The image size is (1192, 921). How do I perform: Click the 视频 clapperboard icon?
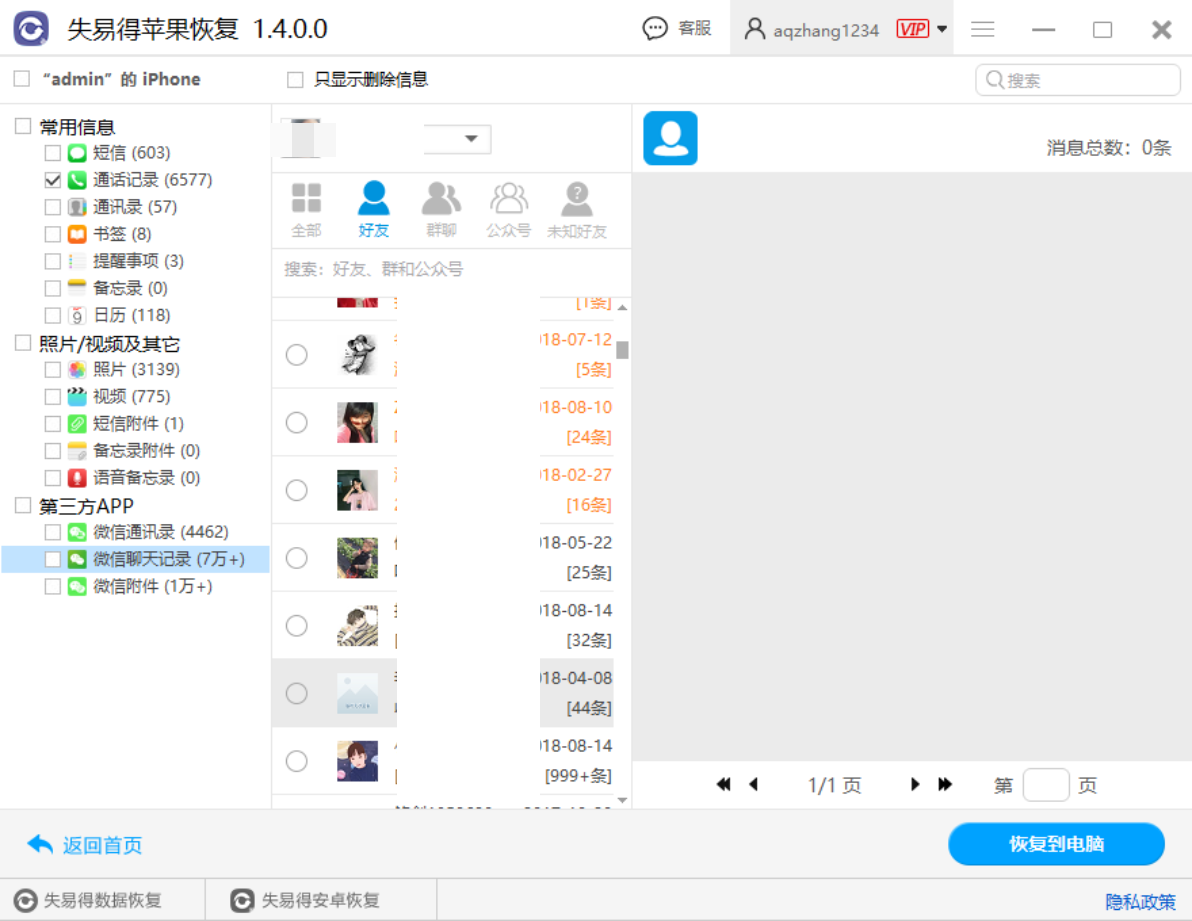point(77,397)
